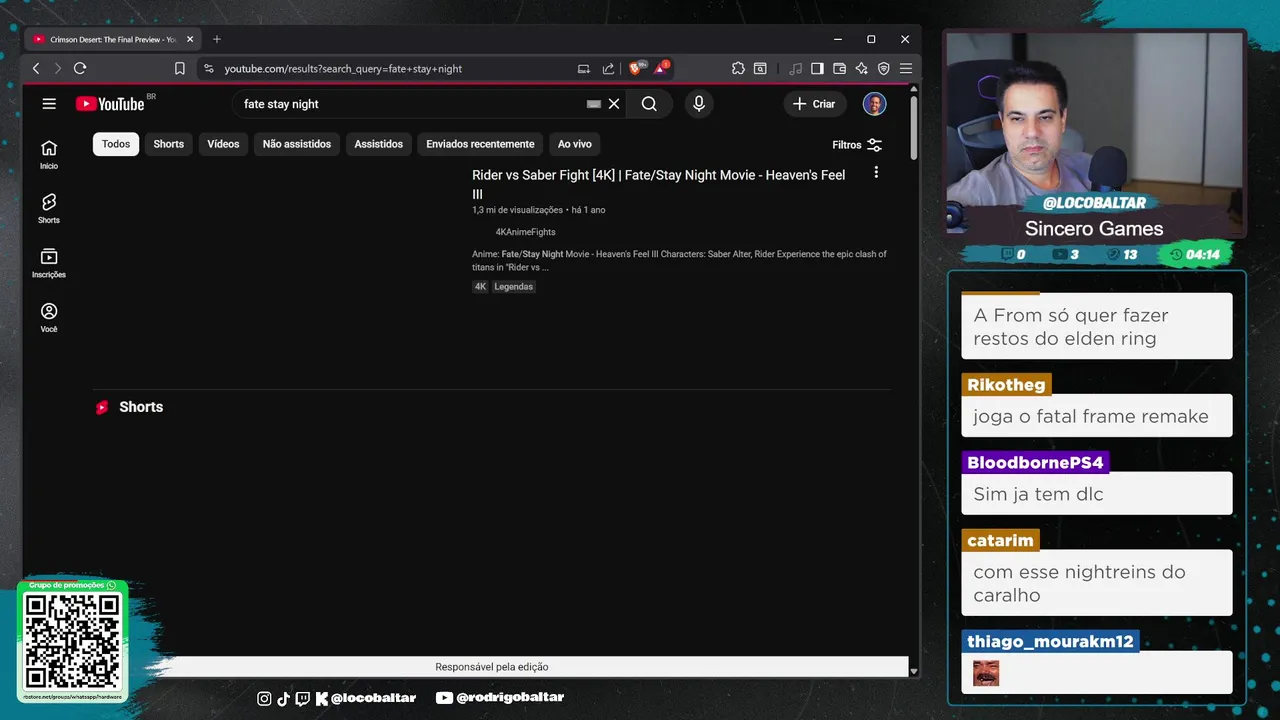Click the Criar create button
Screen dimensions: 1280x720
[x=814, y=104]
